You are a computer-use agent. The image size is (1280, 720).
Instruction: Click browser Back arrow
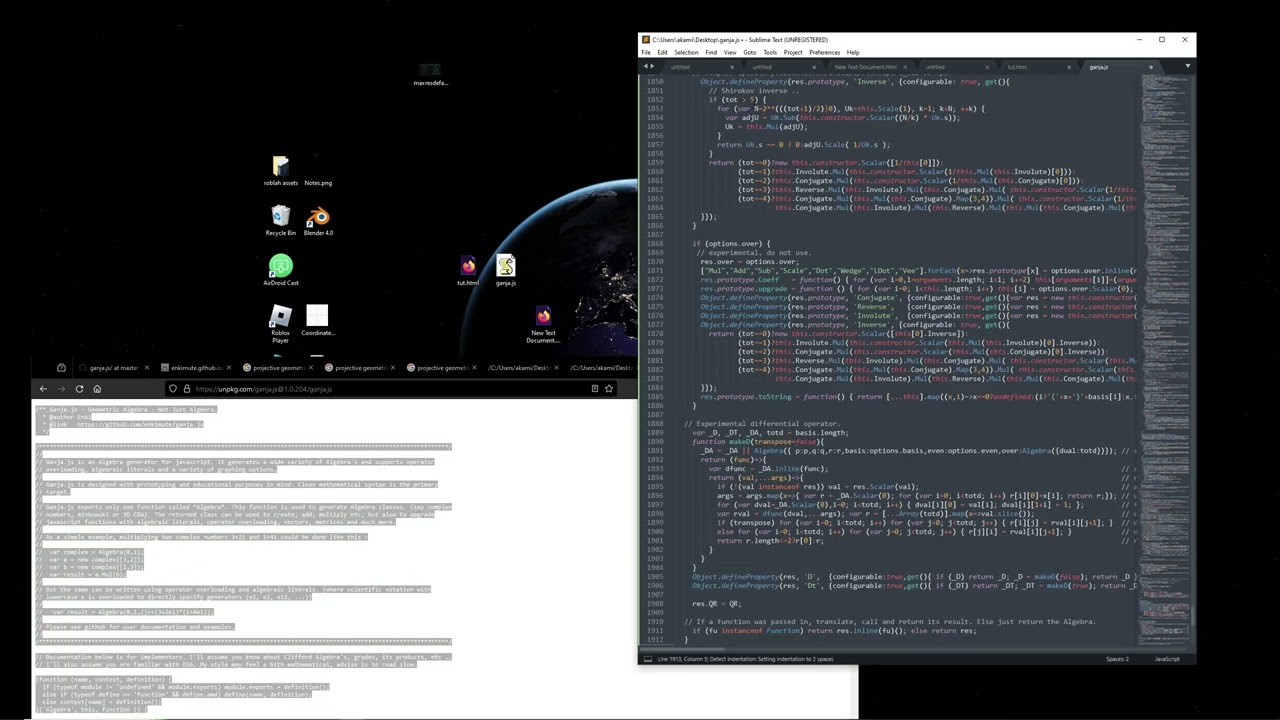(x=43, y=389)
